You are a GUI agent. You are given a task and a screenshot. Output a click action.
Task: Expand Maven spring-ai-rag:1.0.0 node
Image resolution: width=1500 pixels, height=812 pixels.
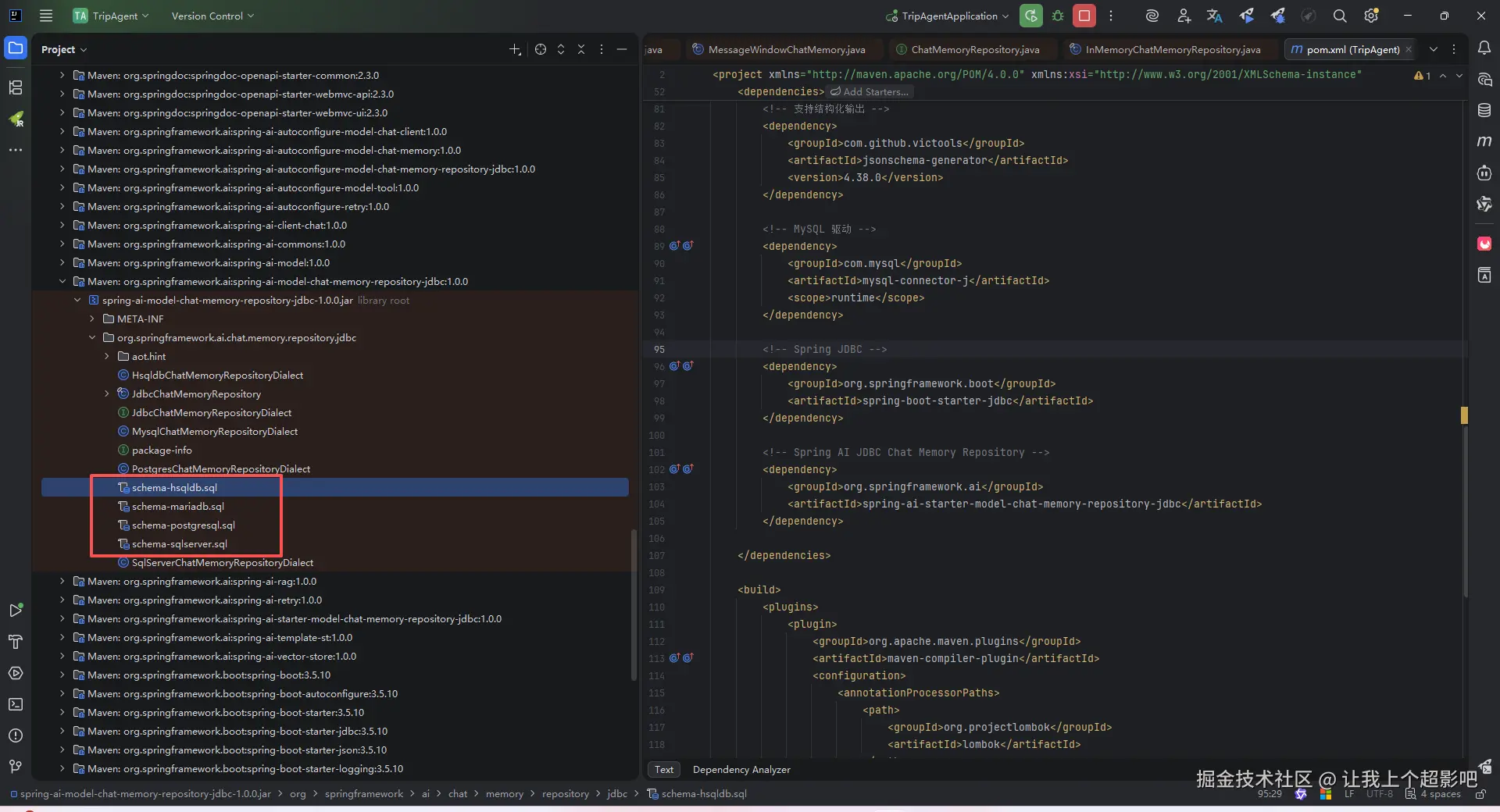pyautogui.click(x=62, y=582)
